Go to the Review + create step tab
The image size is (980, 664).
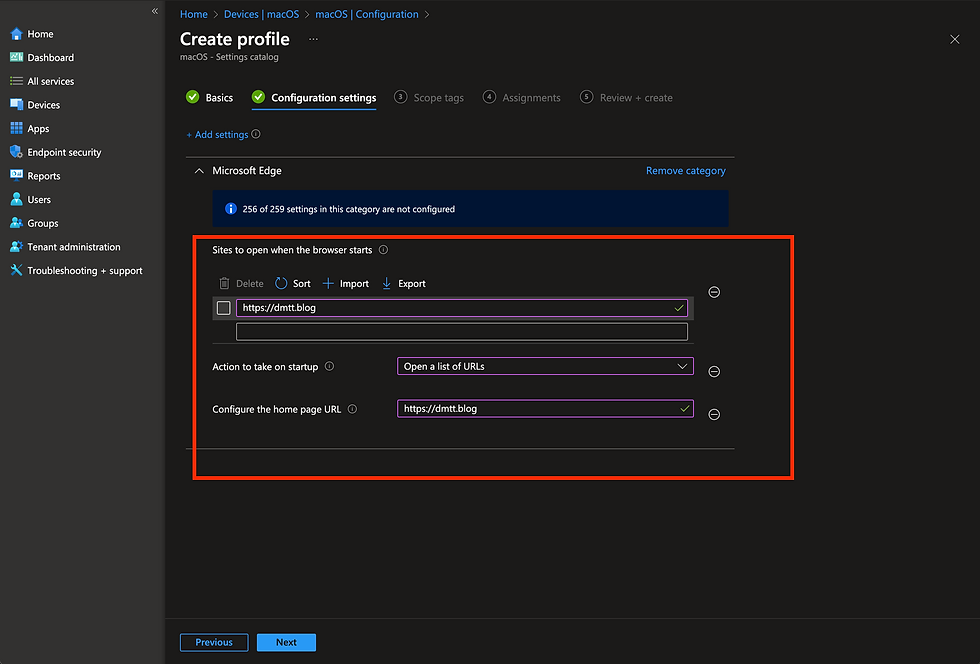point(626,98)
